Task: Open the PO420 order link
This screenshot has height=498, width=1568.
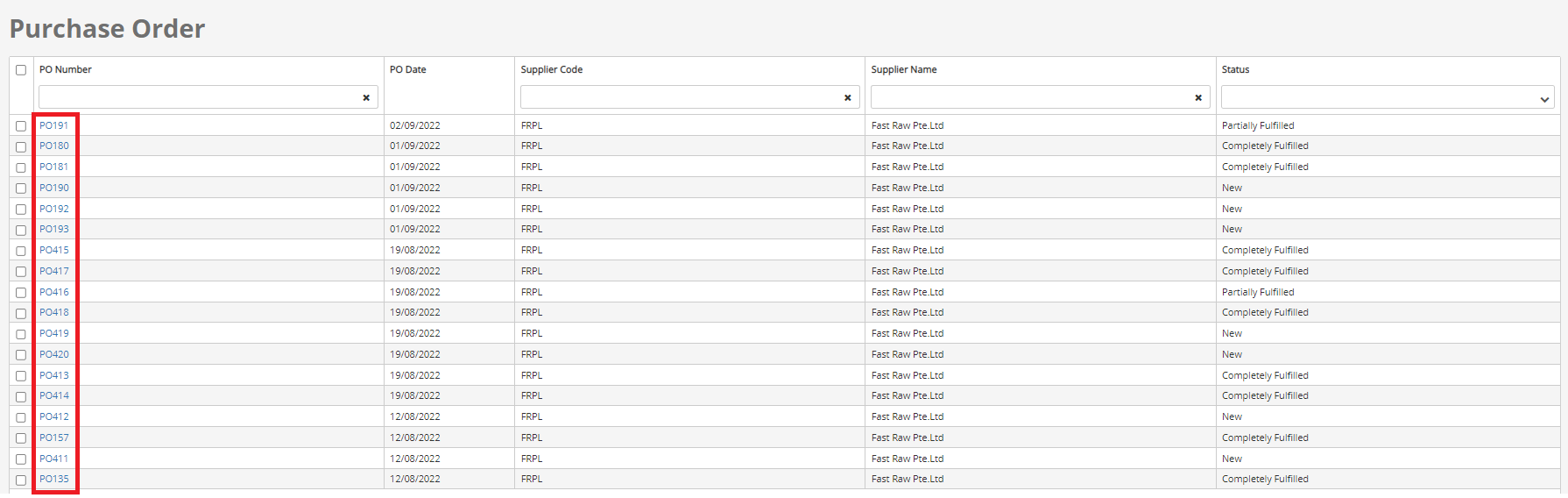Action: click(53, 354)
